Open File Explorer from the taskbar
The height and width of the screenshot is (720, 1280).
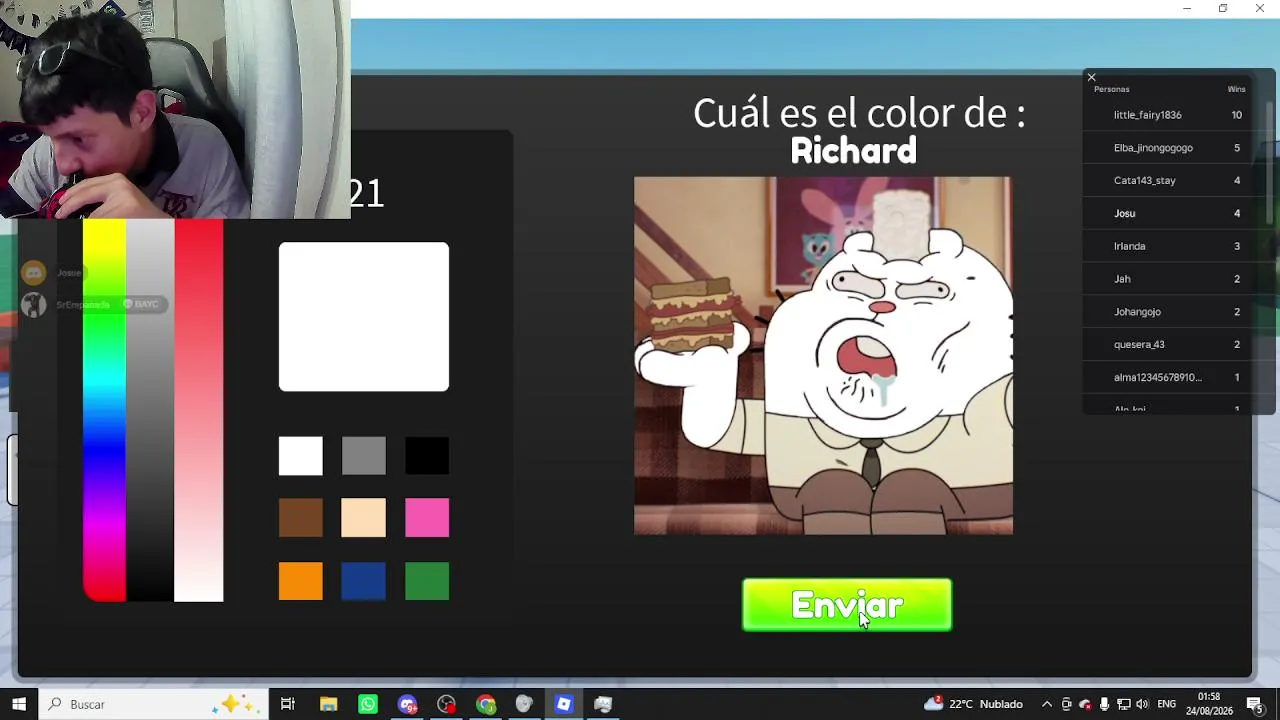[328, 704]
